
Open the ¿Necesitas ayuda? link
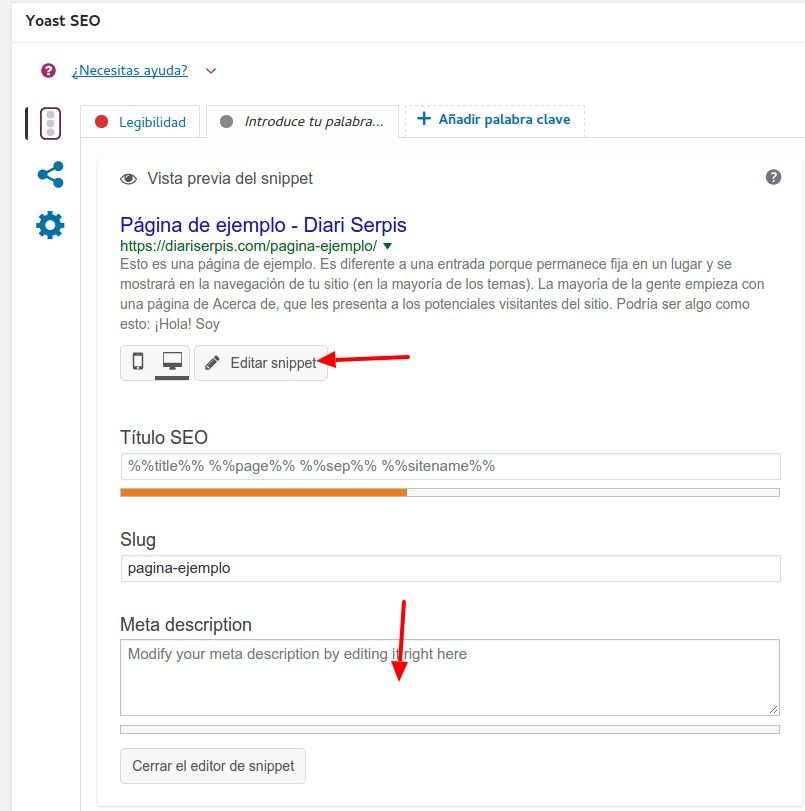point(130,70)
